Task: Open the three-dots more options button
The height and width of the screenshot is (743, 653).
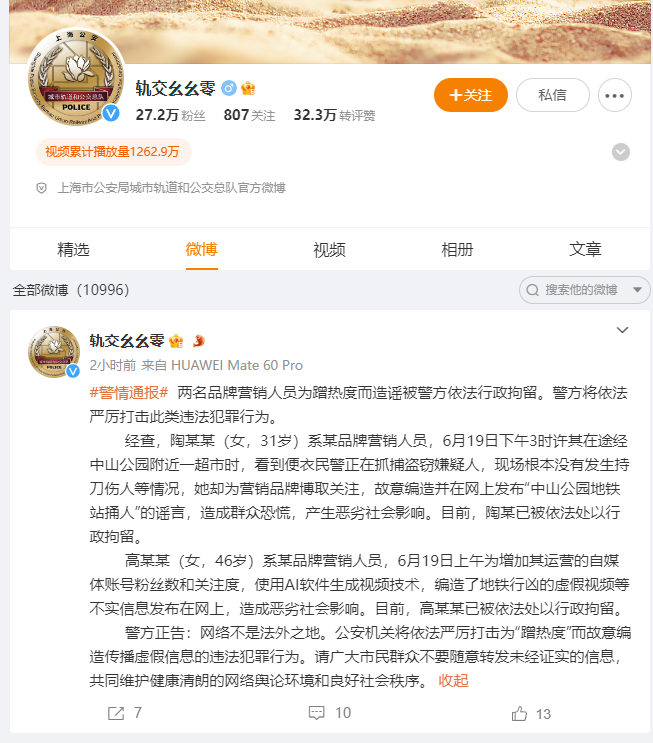Action: (615, 95)
